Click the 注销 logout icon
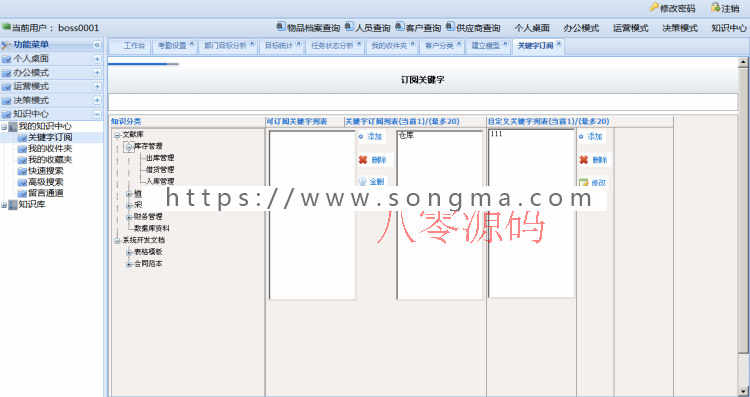The image size is (750, 397). pos(716,8)
